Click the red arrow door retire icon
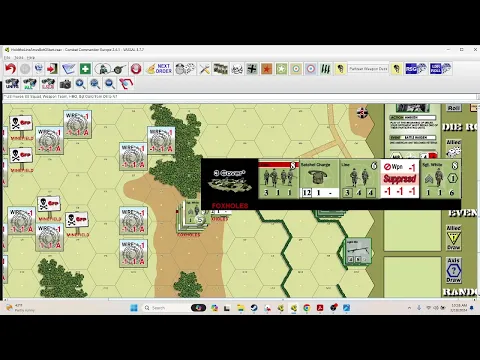This screenshot has width=480, height=360. (x=52, y=69)
